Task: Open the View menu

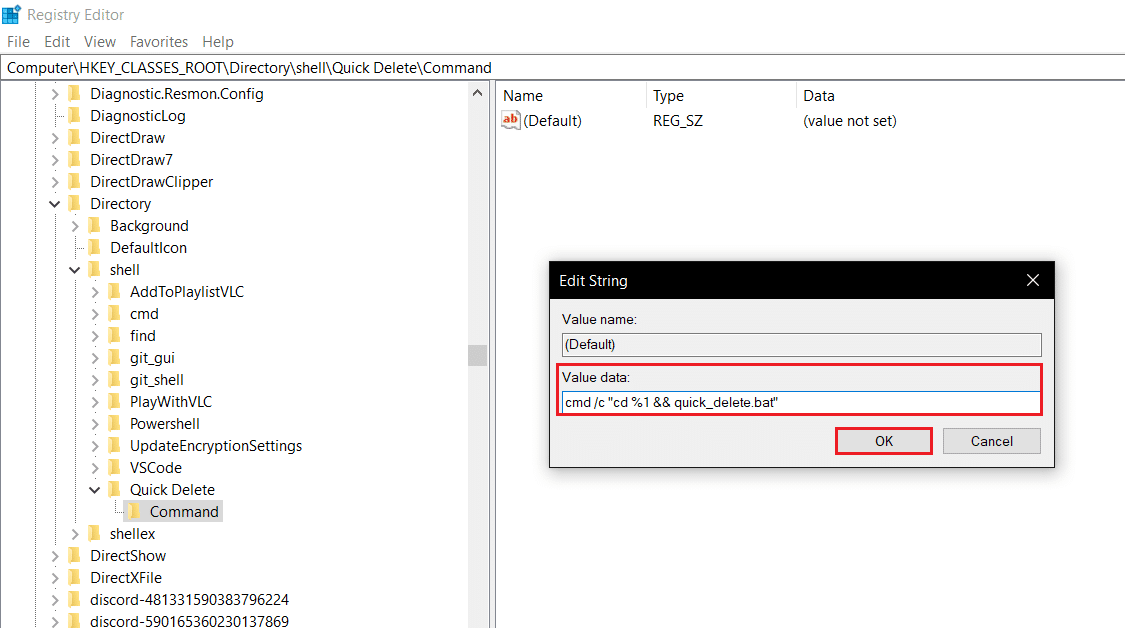Action: [100, 42]
